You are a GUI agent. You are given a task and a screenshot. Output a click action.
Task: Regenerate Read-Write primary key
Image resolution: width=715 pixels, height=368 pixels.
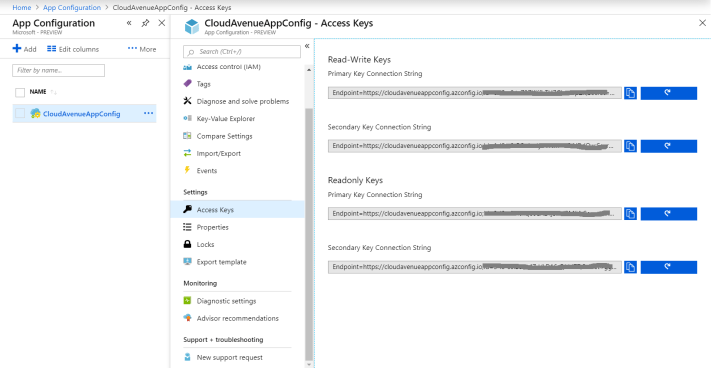[668, 93]
